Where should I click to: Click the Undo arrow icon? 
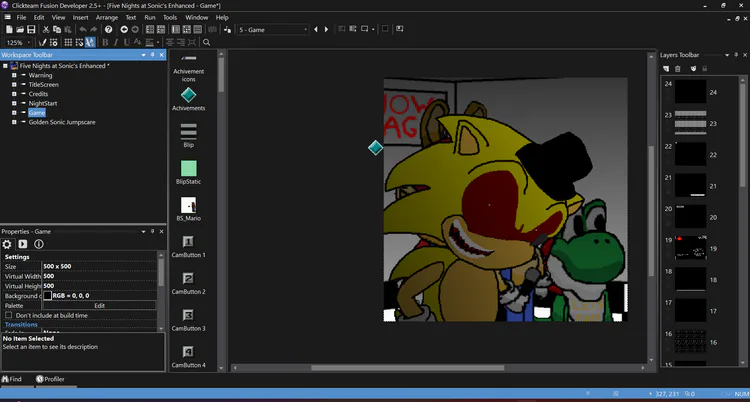click(x=83, y=30)
